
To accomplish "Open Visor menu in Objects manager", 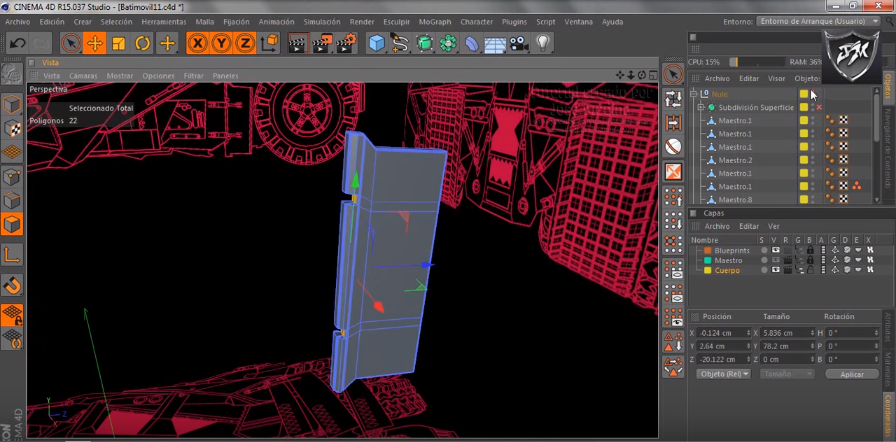I will coord(776,78).
